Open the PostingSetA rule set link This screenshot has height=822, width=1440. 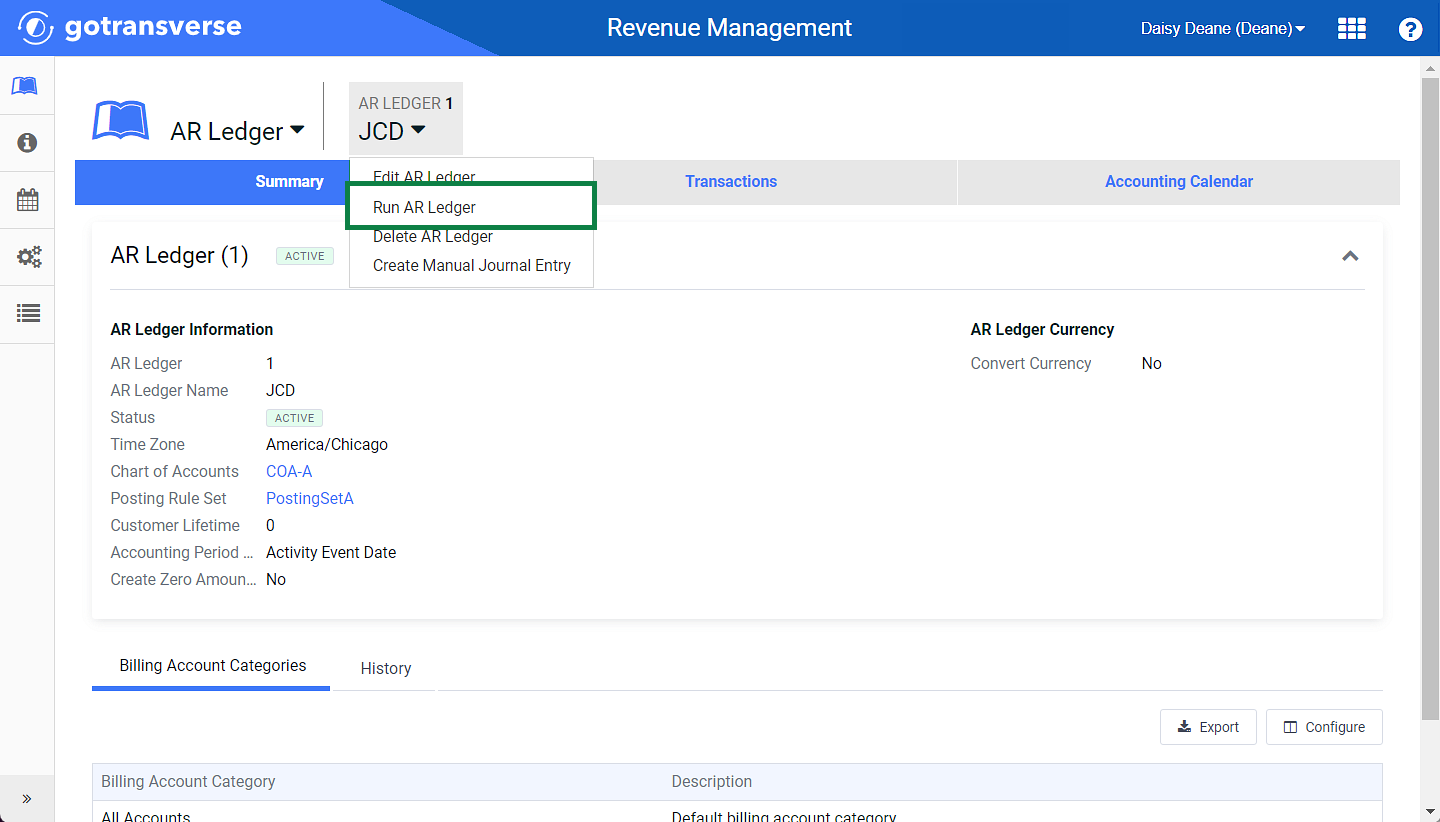click(x=310, y=498)
